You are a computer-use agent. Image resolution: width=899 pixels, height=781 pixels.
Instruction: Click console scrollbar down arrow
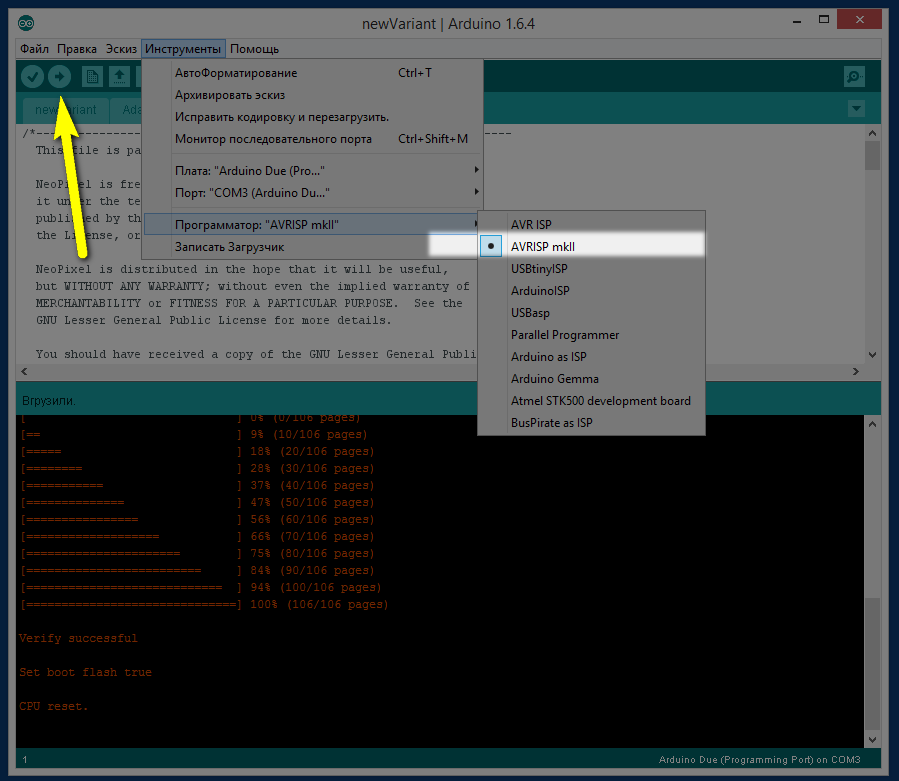tap(872, 739)
